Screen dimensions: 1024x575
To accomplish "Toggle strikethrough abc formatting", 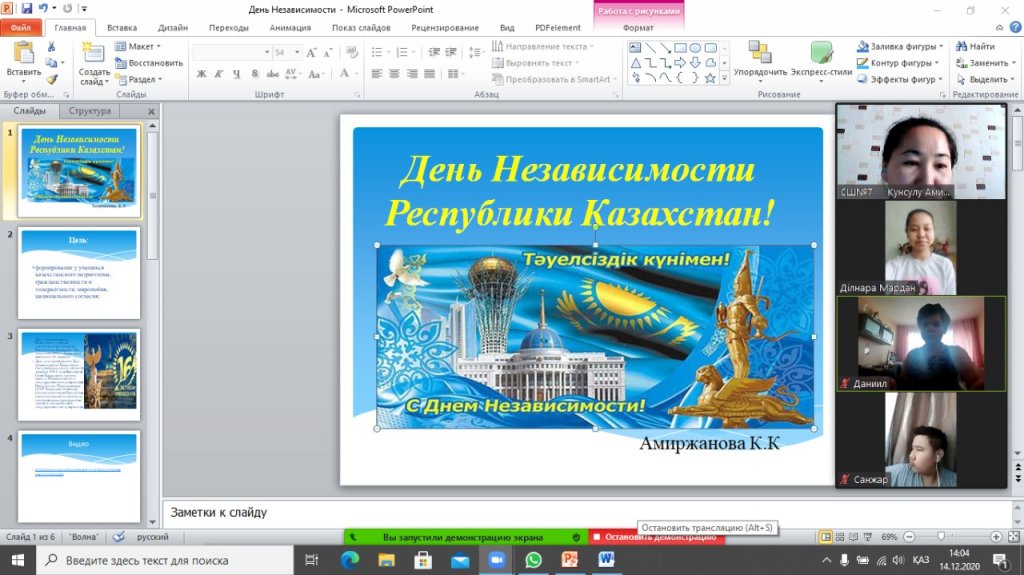I will coord(272,74).
